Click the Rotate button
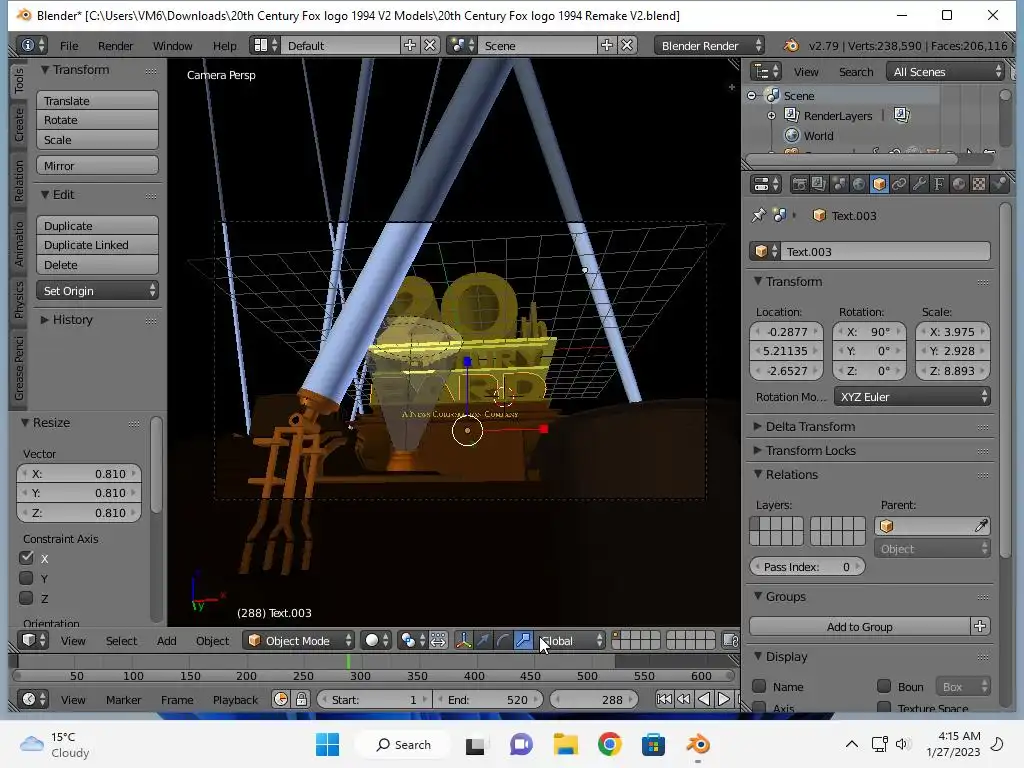 (97, 120)
